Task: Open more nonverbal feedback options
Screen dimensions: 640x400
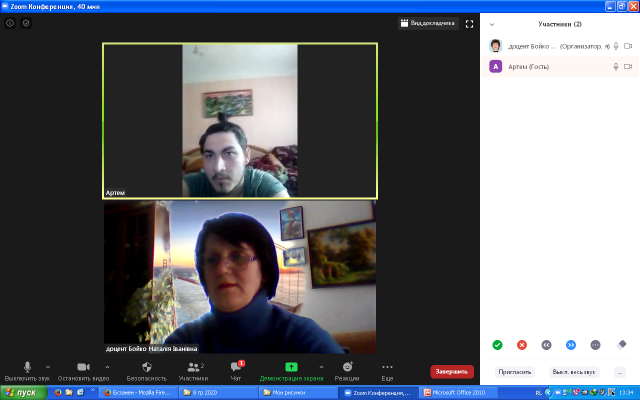Action: coord(596,345)
